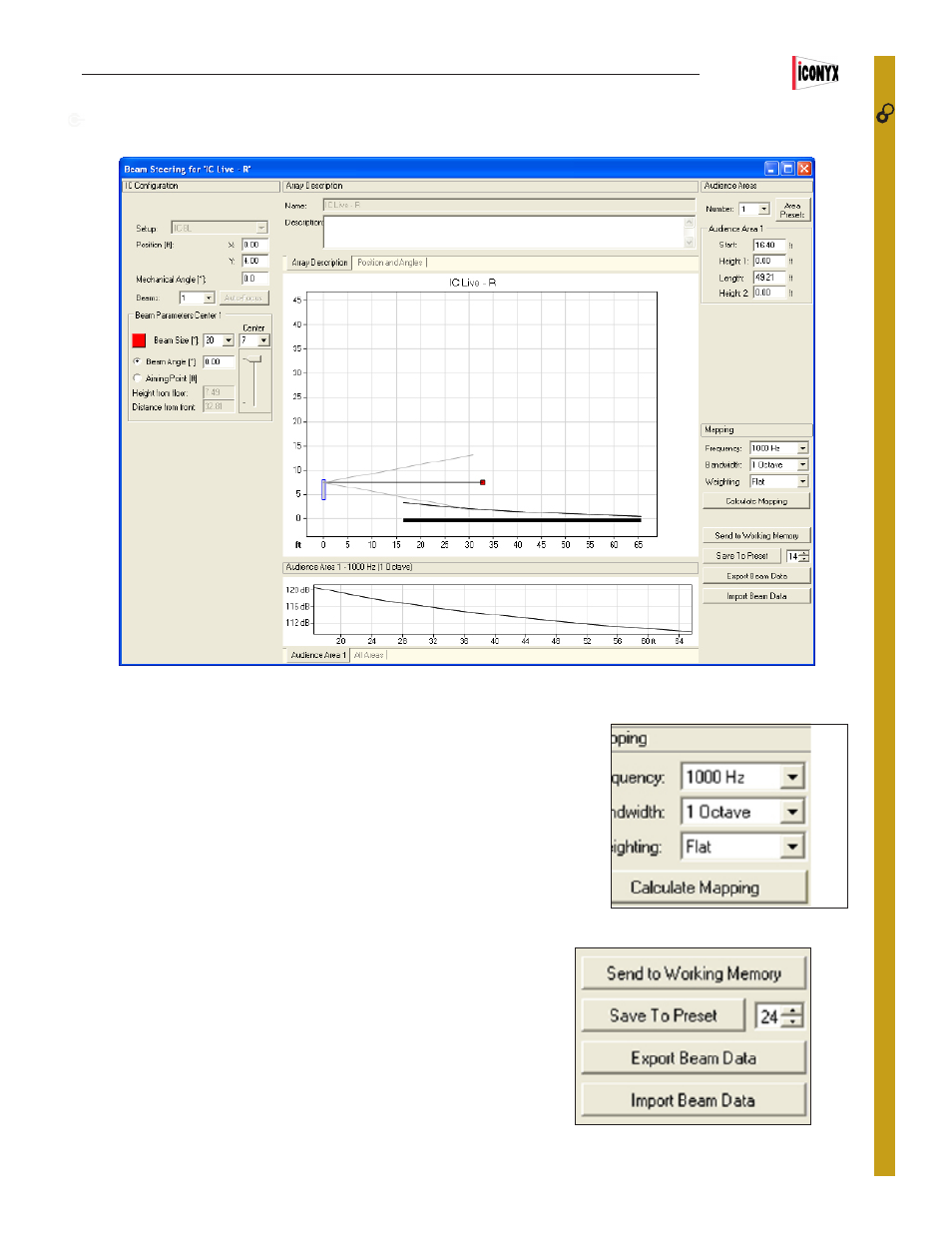Click the Iconyx logo on the page
Screen dimensions: 952x1233
pos(816,73)
